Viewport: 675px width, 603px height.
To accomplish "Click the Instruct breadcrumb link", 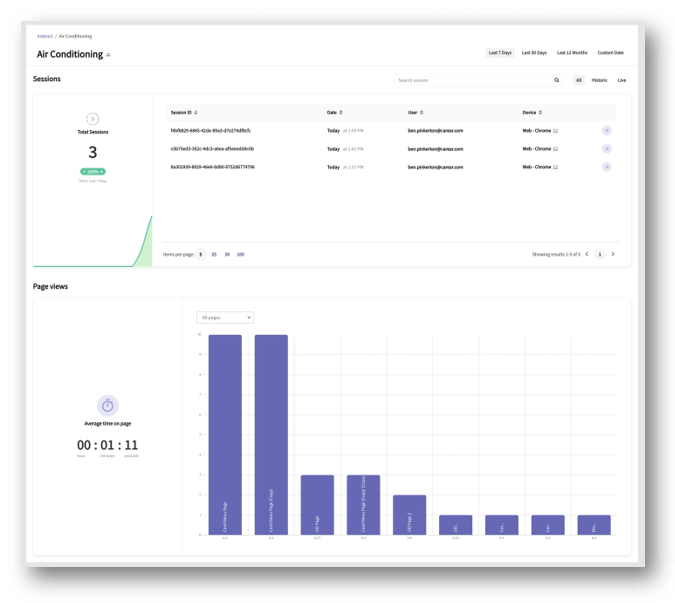I will pyautogui.click(x=45, y=36).
